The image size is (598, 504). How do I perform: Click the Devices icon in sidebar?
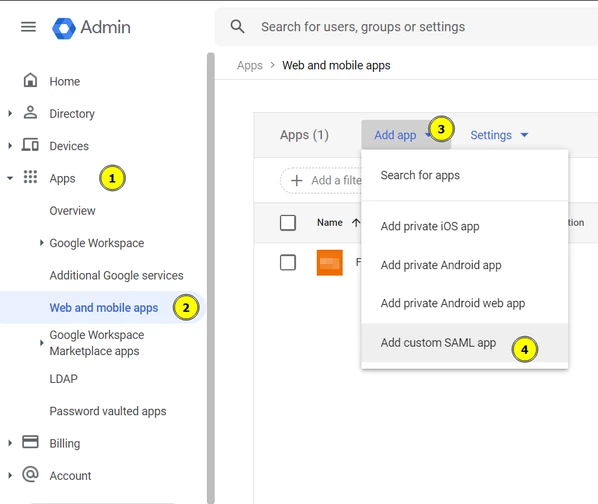point(30,145)
